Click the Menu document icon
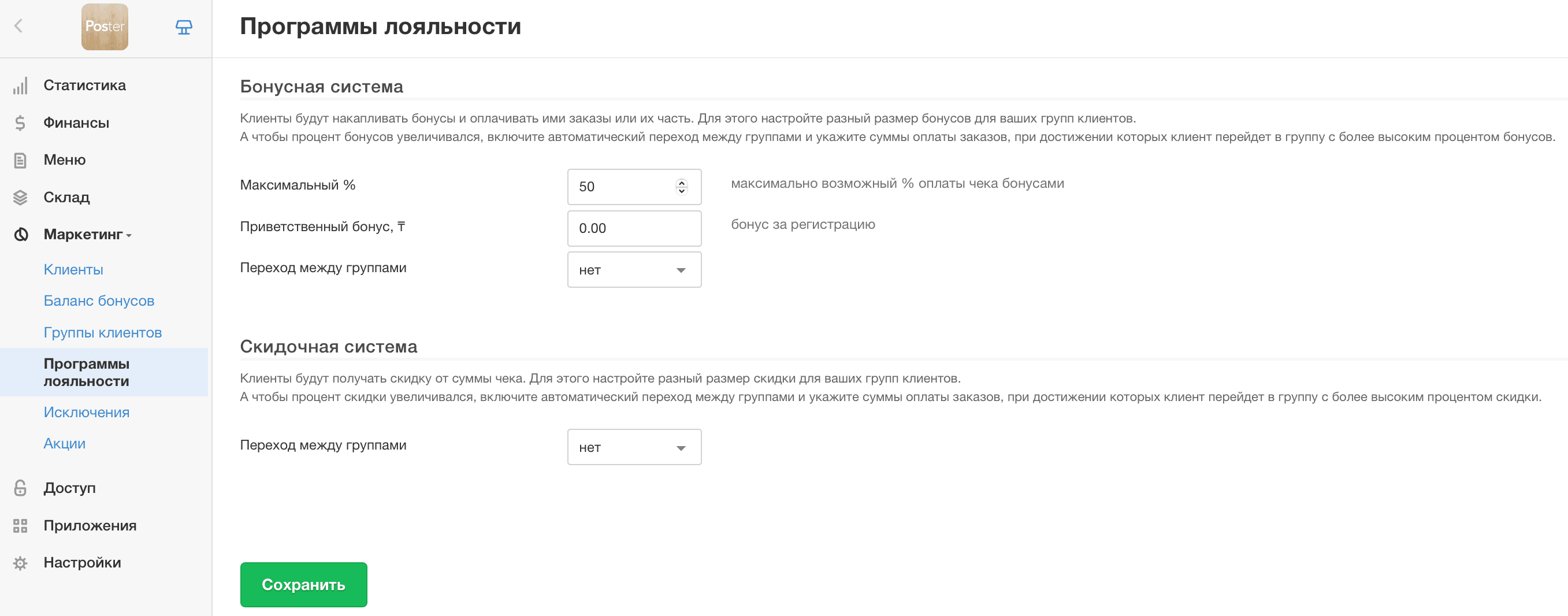 coord(21,161)
